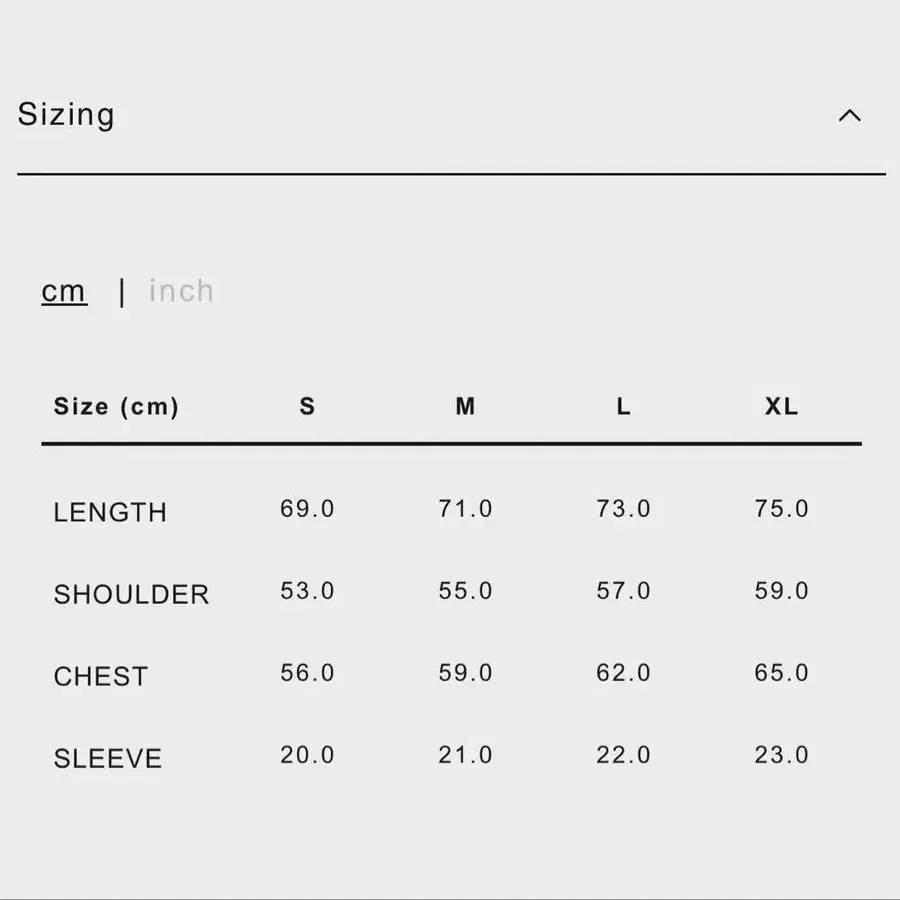Select the SHOULDER row label

coord(131,594)
